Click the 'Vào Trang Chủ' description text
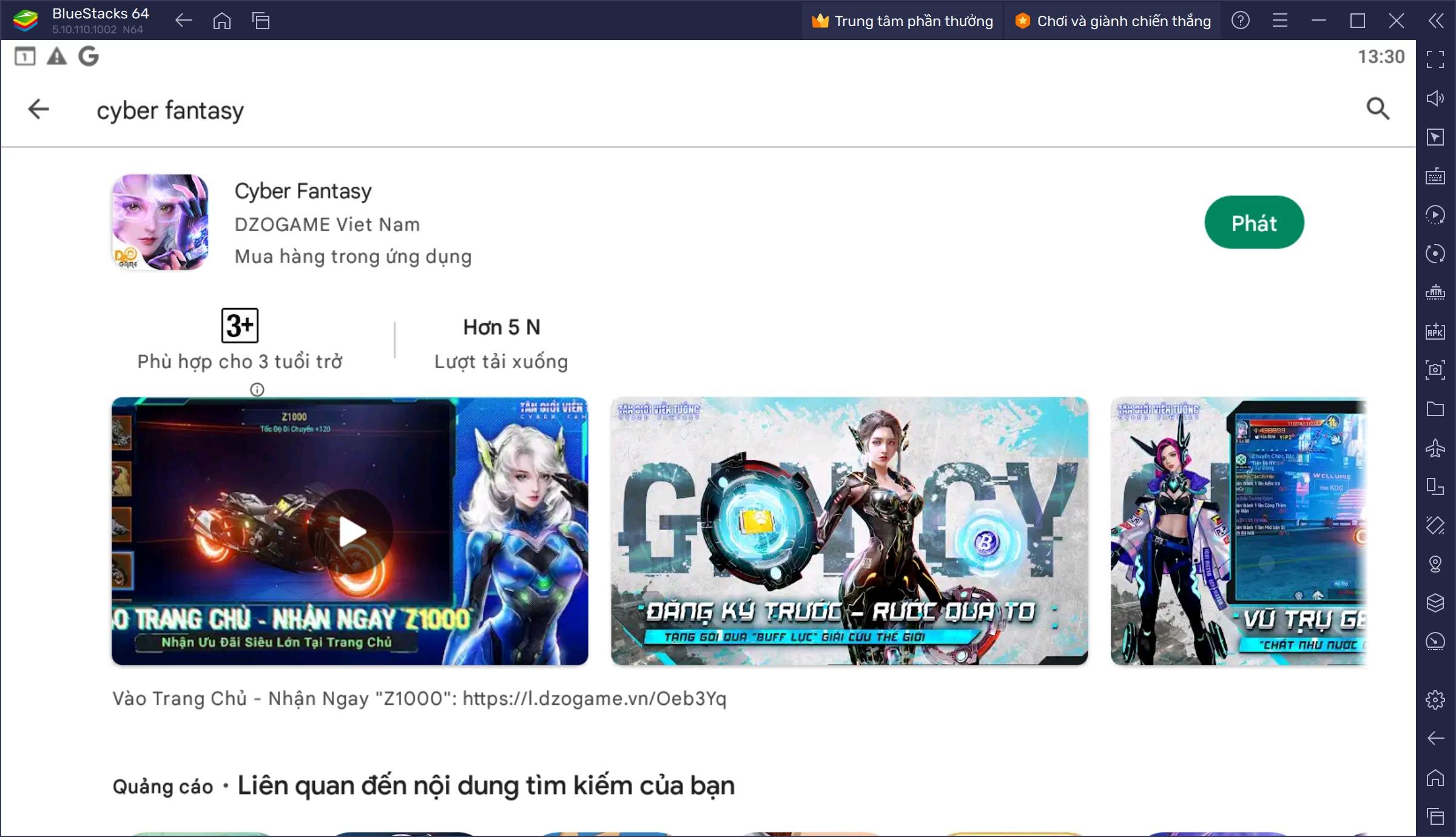The width and height of the screenshot is (1456, 837). 419,699
